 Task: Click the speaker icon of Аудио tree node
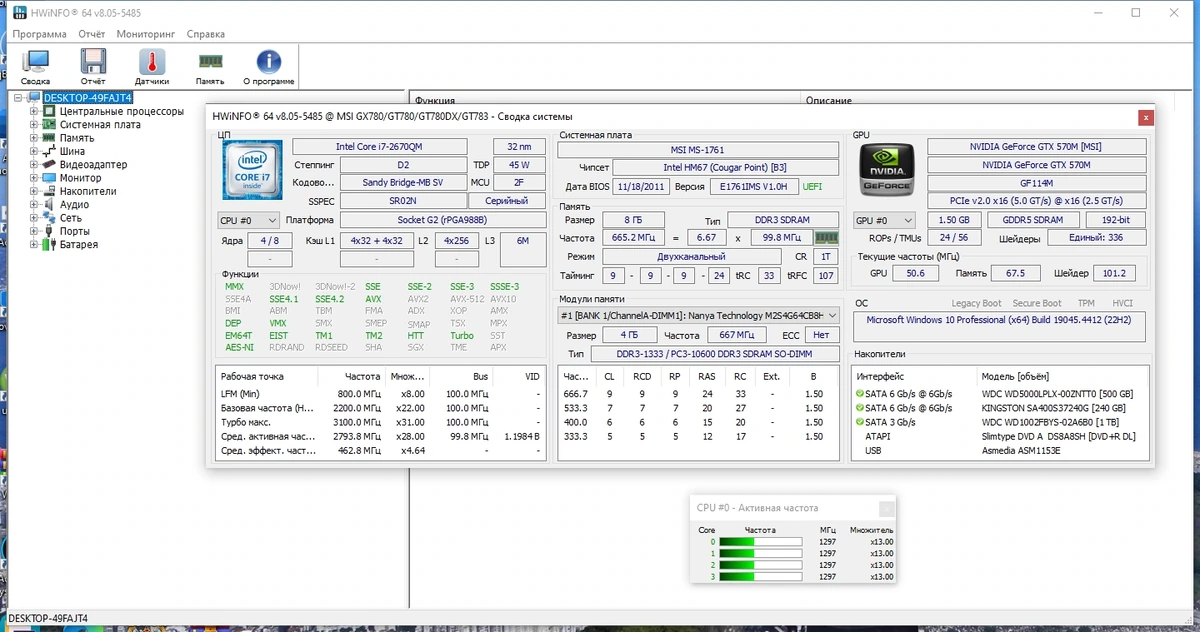point(50,204)
